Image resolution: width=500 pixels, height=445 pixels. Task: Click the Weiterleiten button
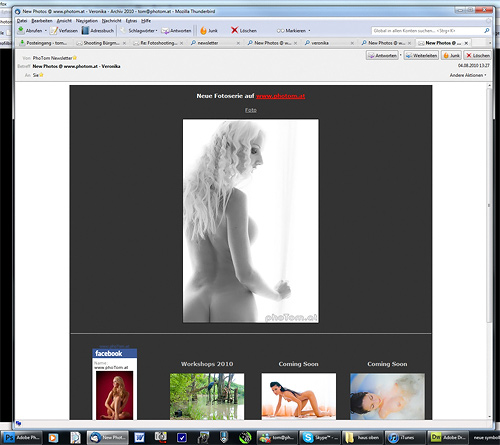(422, 56)
